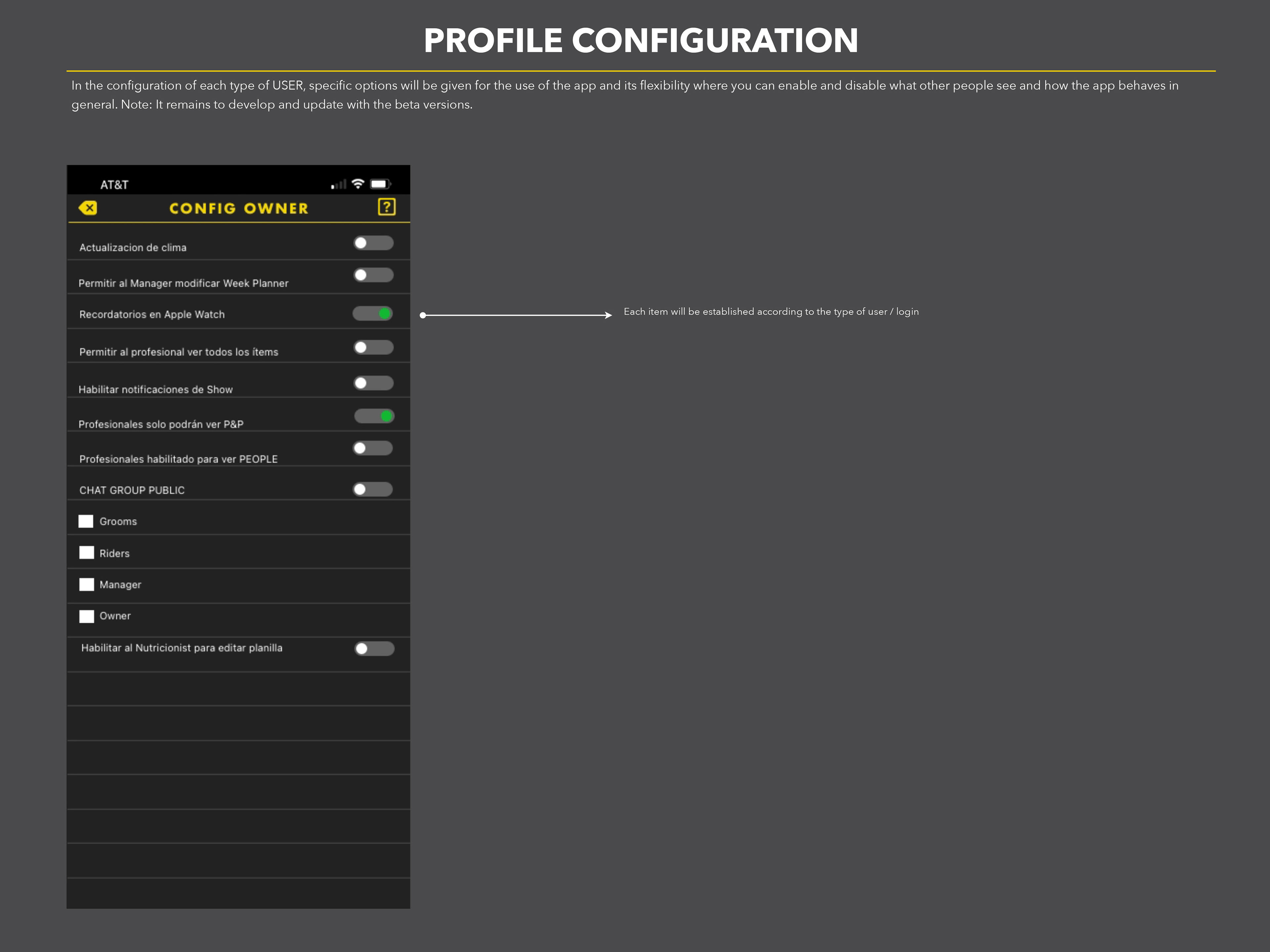The image size is (1270, 952).
Task: Disable Recordatorios en Apple Watch switch
Action: pos(373,313)
